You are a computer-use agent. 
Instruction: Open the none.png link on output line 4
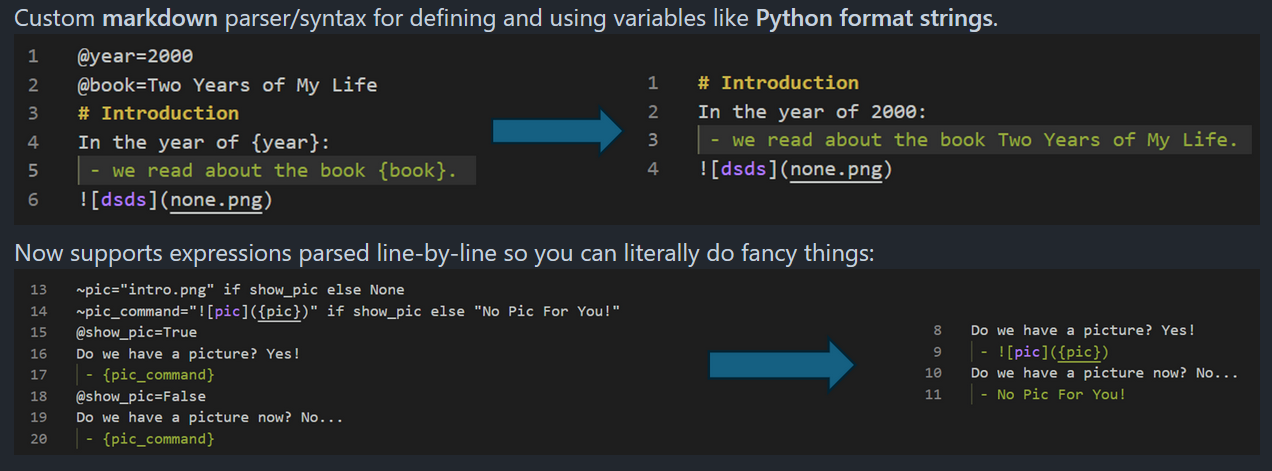coord(838,169)
